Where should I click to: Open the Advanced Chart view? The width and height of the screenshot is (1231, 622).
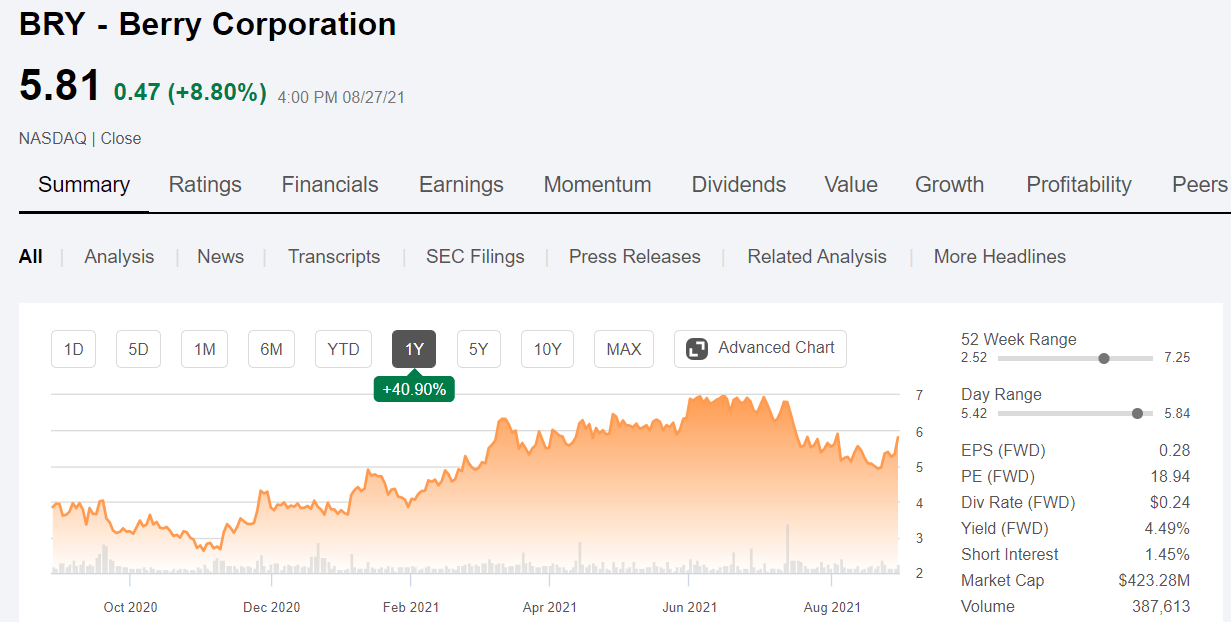click(760, 348)
